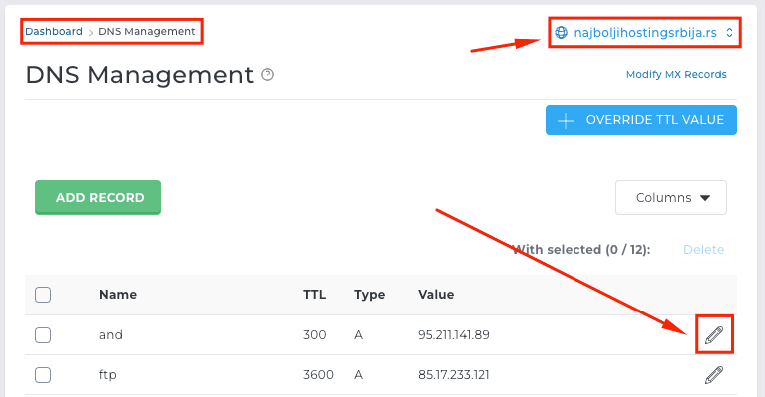Click plus icon in Override TTL Value
Screen dimensions: 765x397
[566, 120]
